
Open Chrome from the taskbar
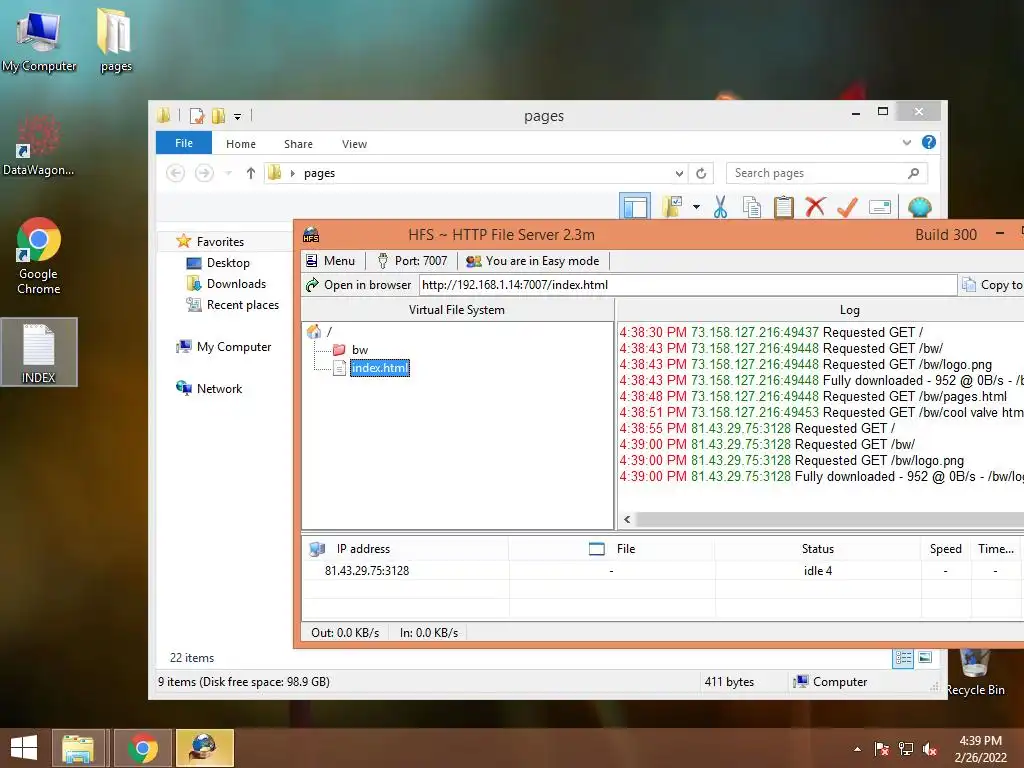(143, 748)
